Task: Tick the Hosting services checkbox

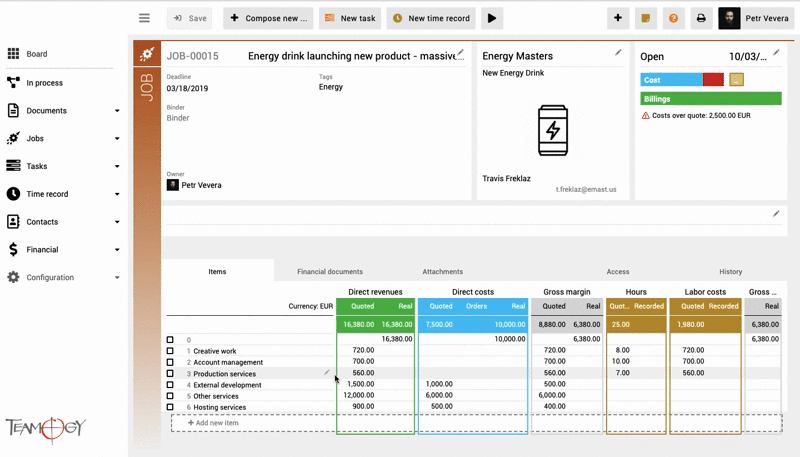Action: click(170, 407)
